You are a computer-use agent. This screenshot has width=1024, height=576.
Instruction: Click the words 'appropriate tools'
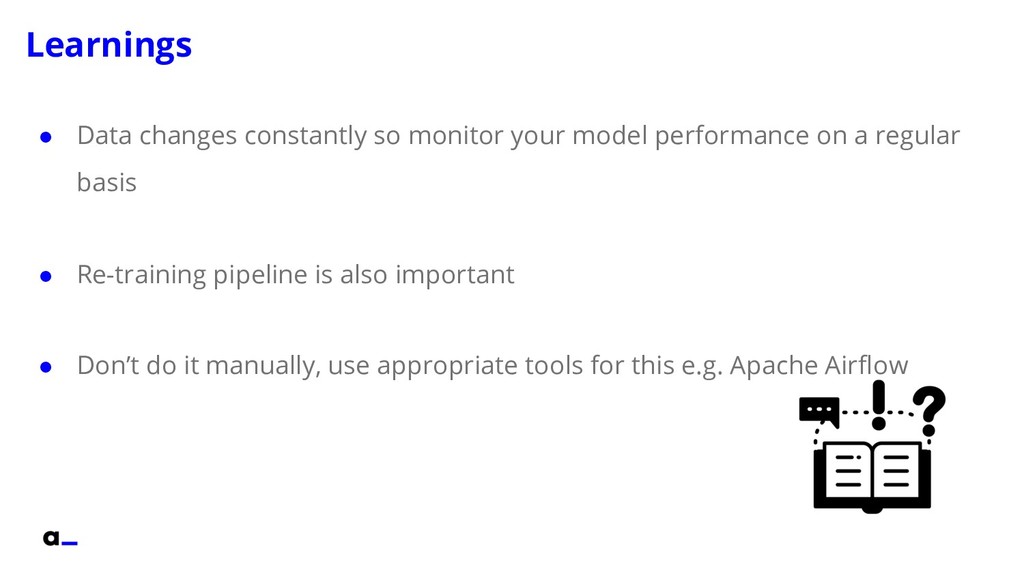[480, 366]
